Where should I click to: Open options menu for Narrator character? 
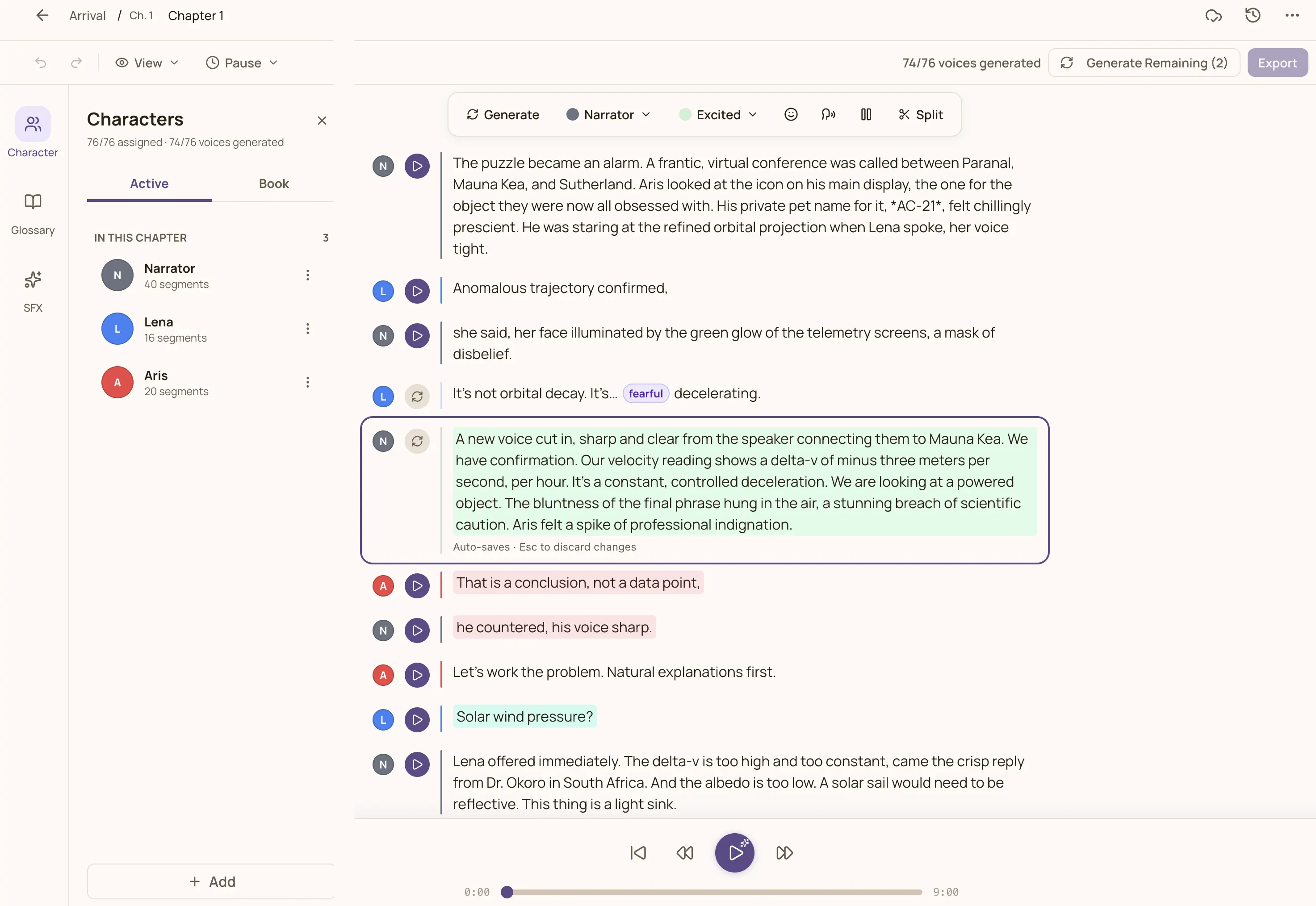(308, 276)
